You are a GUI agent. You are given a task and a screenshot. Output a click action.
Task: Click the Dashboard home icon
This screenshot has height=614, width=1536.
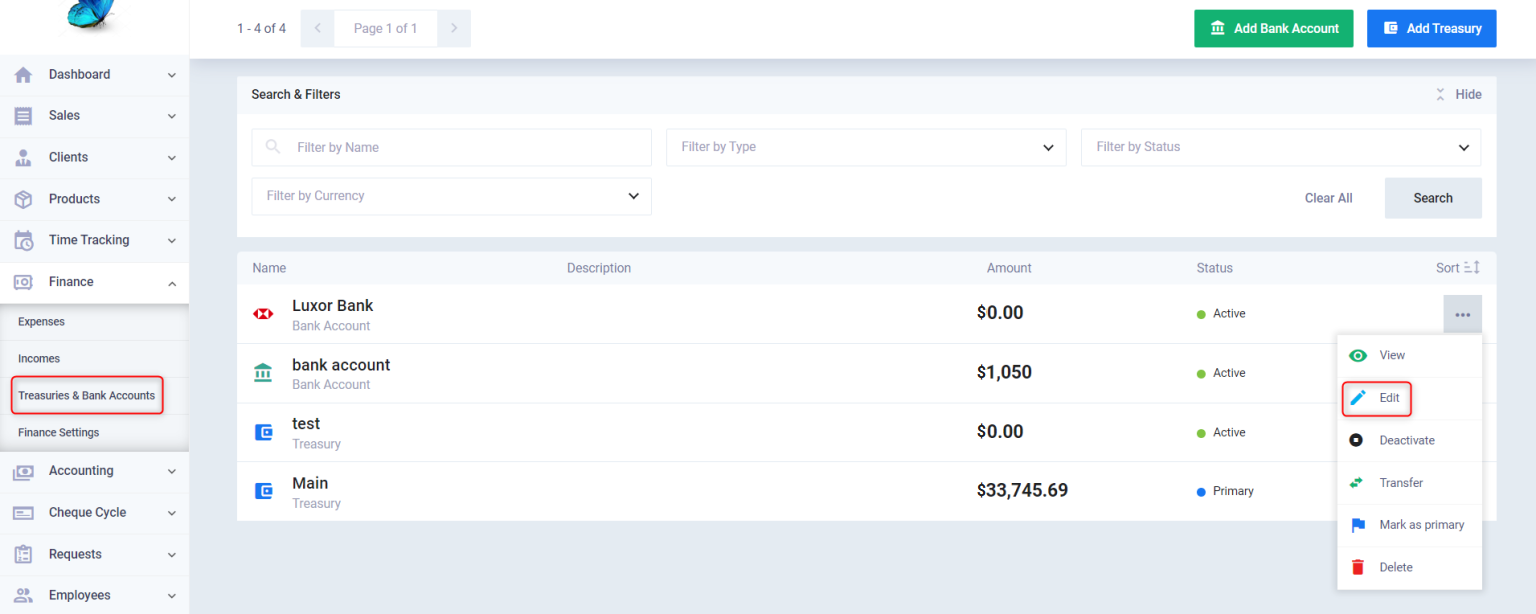pyautogui.click(x=23, y=75)
